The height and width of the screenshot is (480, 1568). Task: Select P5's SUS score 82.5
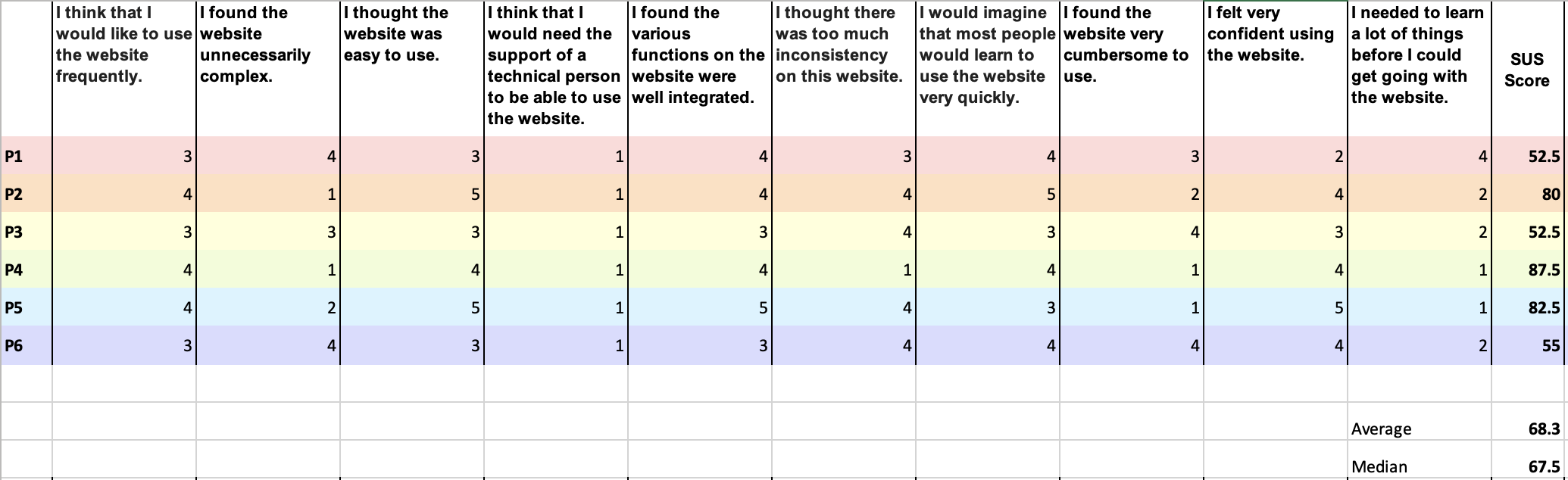pos(1528,308)
